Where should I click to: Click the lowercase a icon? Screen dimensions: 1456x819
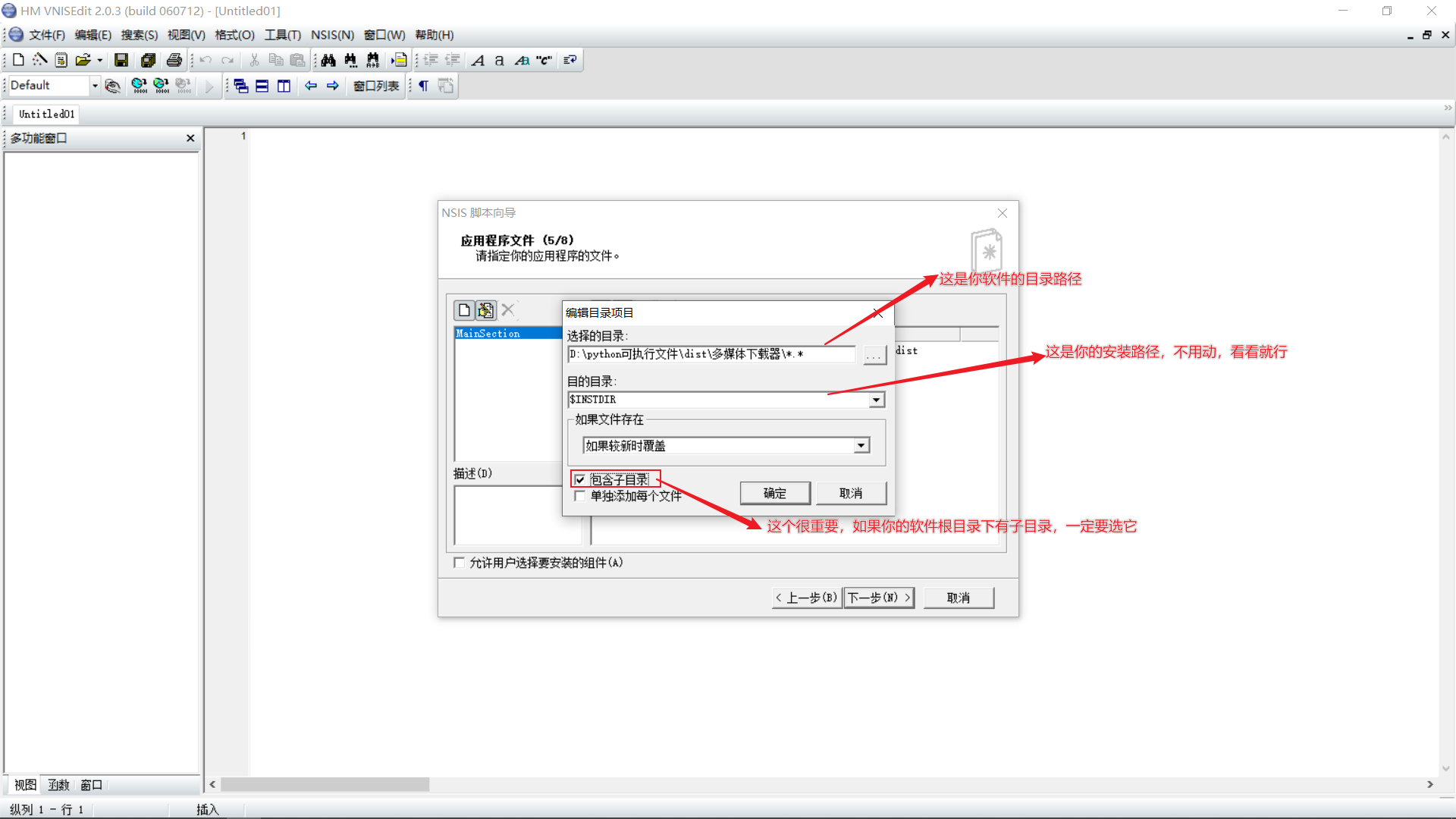point(499,60)
